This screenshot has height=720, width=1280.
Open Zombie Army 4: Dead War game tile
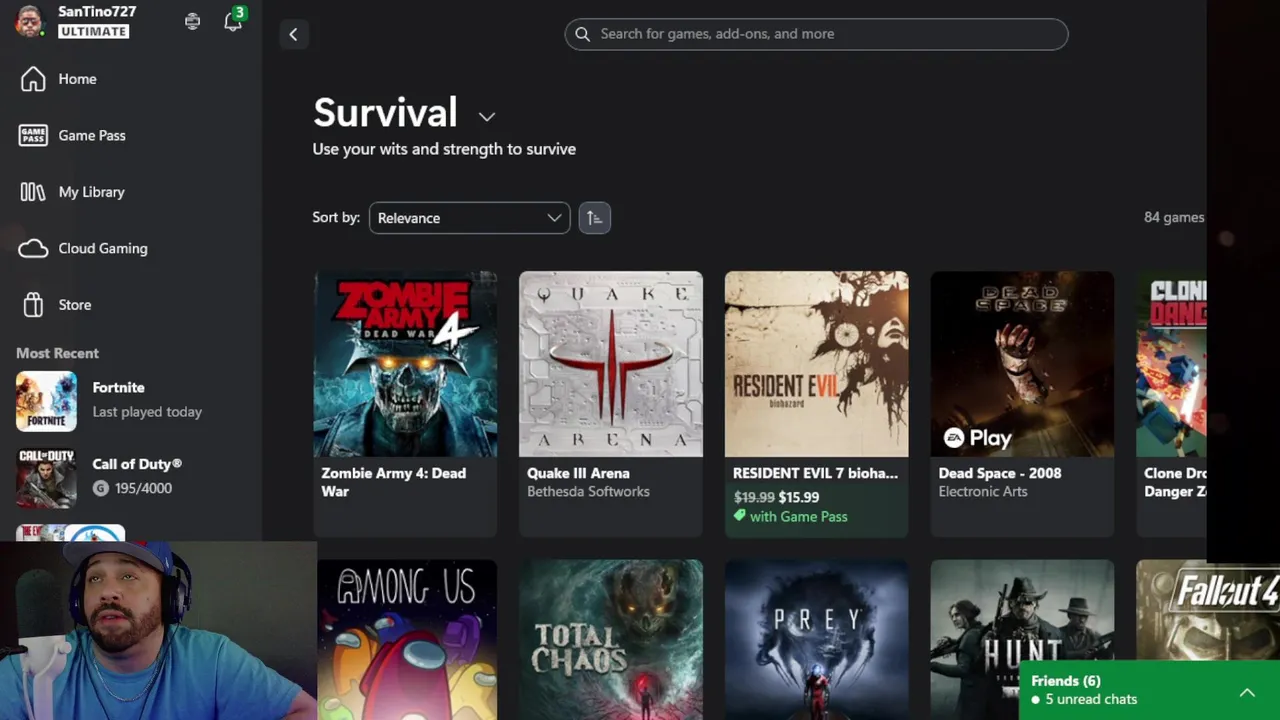[405, 404]
